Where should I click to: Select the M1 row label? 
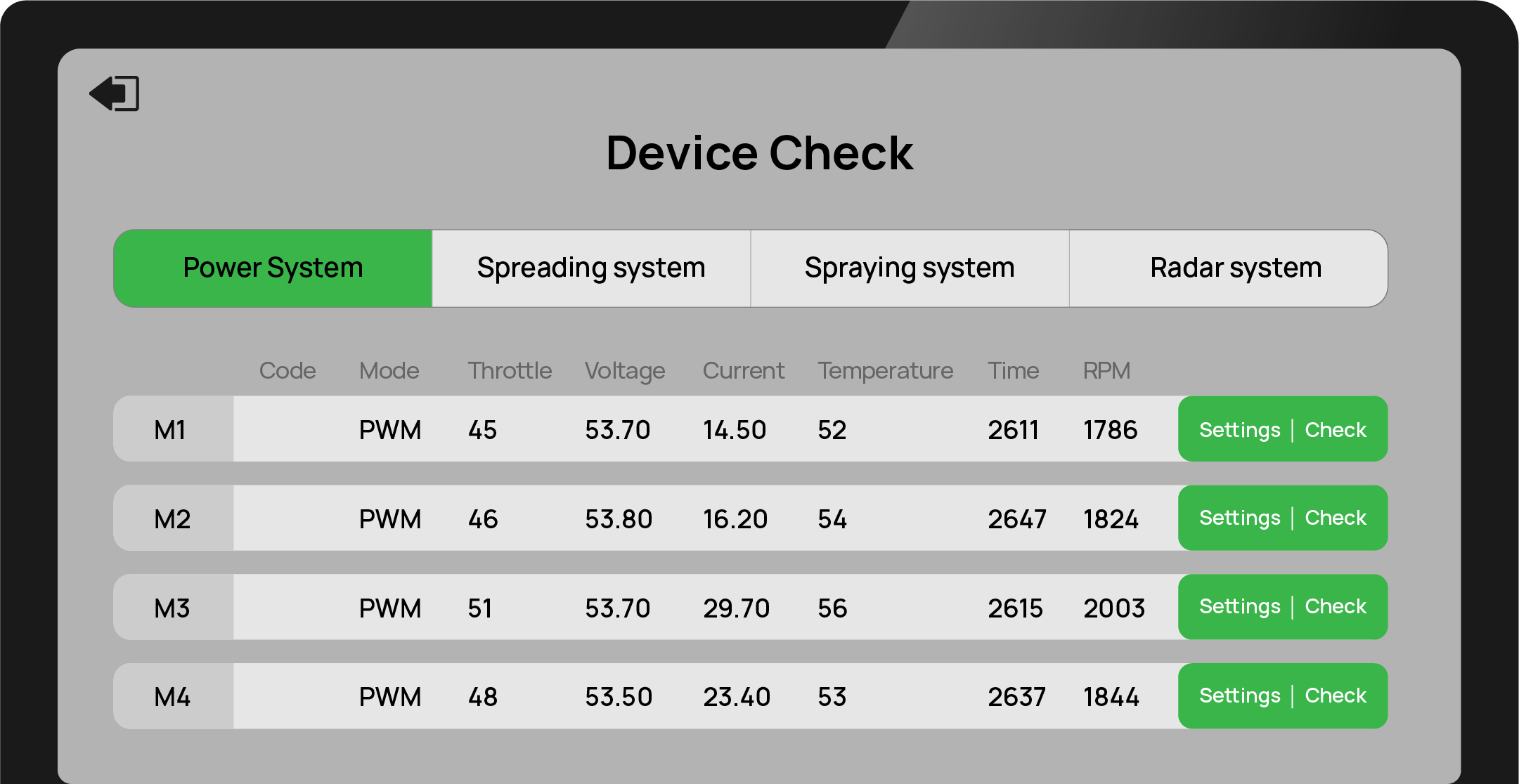171,430
